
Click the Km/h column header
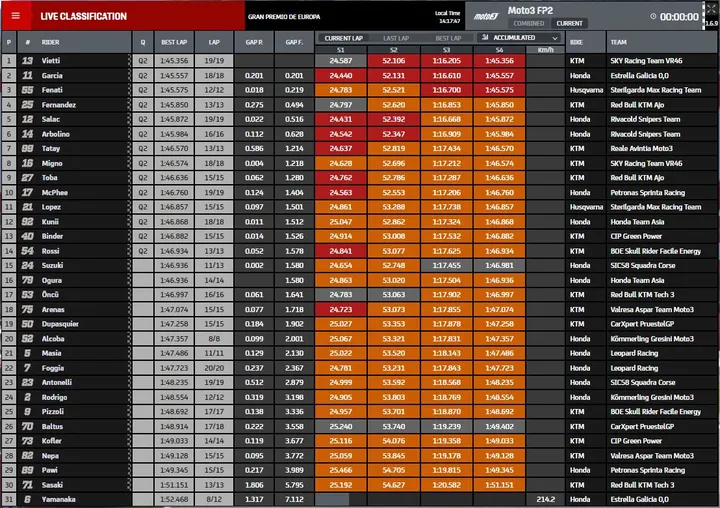point(545,50)
